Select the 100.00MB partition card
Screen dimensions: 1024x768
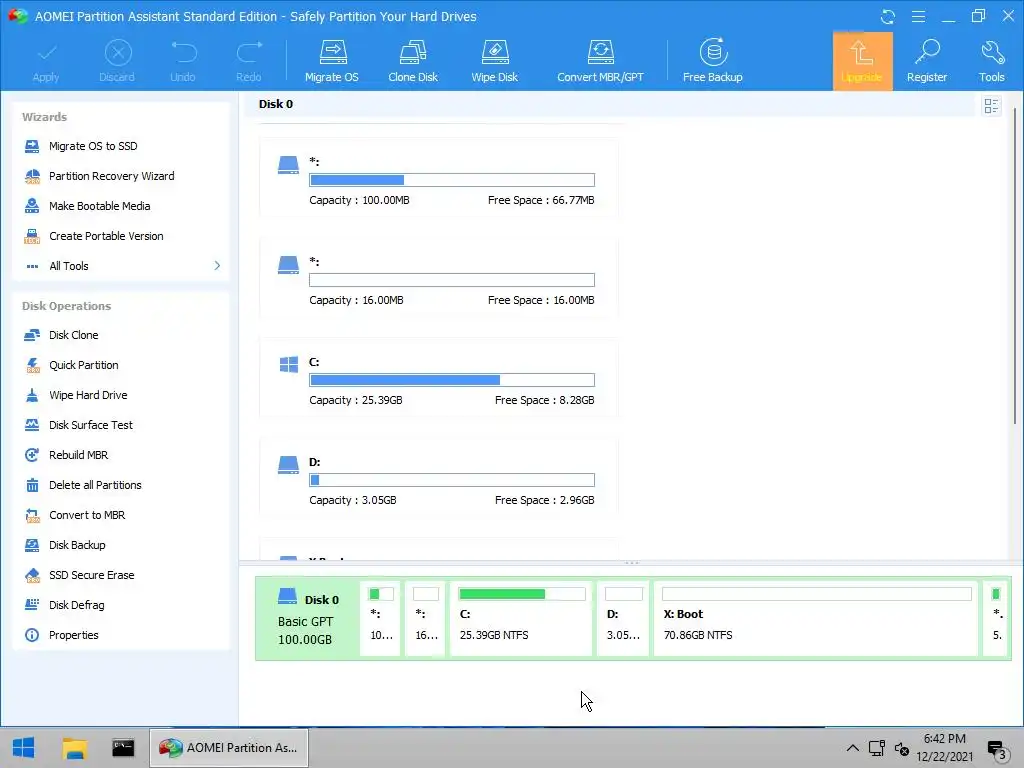click(x=438, y=178)
